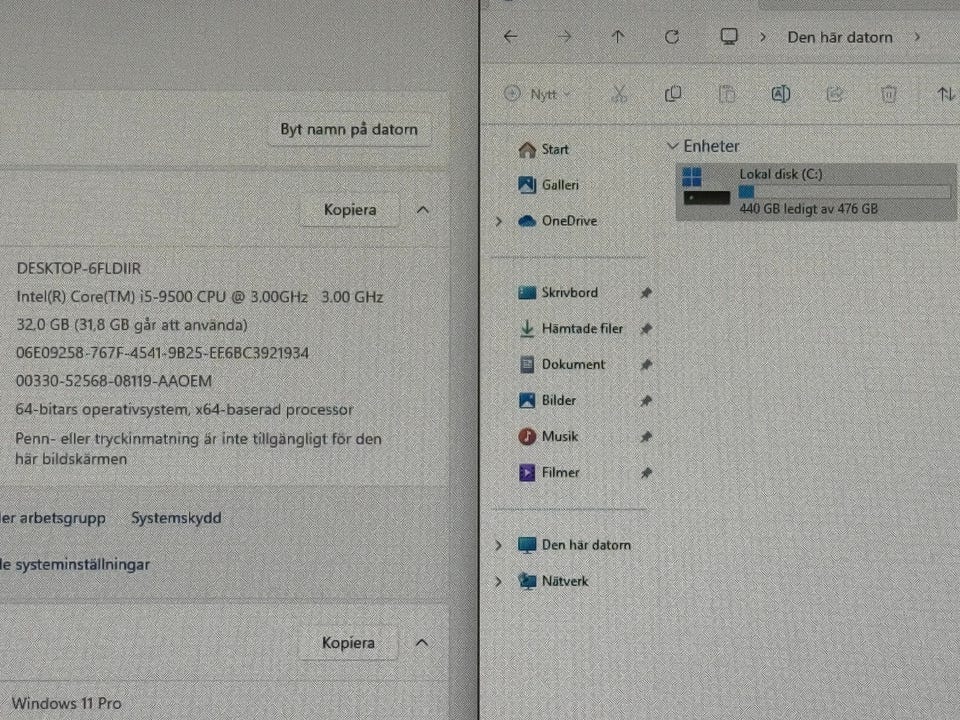This screenshot has height=720, width=960.
Task: Click the Cut scissors icon
Action: [x=619, y=94]
